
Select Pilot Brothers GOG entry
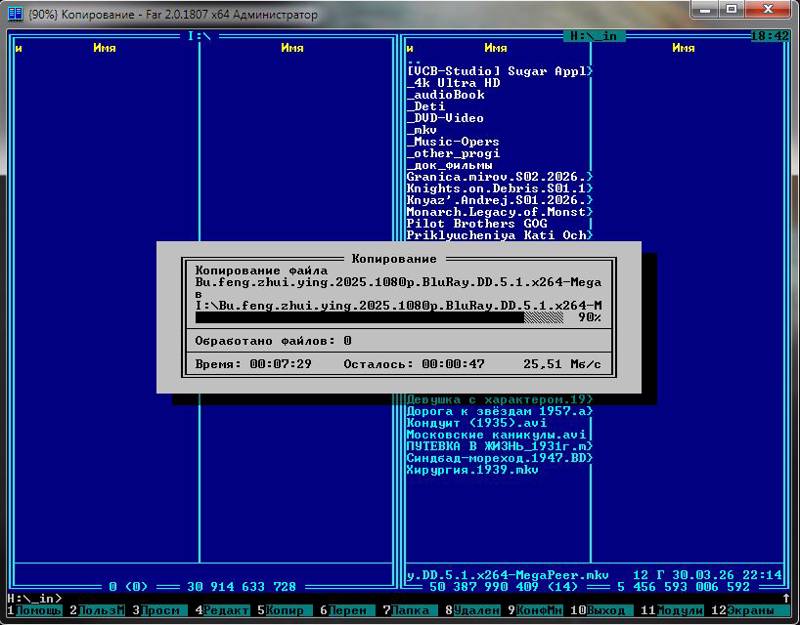click(477, 223)
